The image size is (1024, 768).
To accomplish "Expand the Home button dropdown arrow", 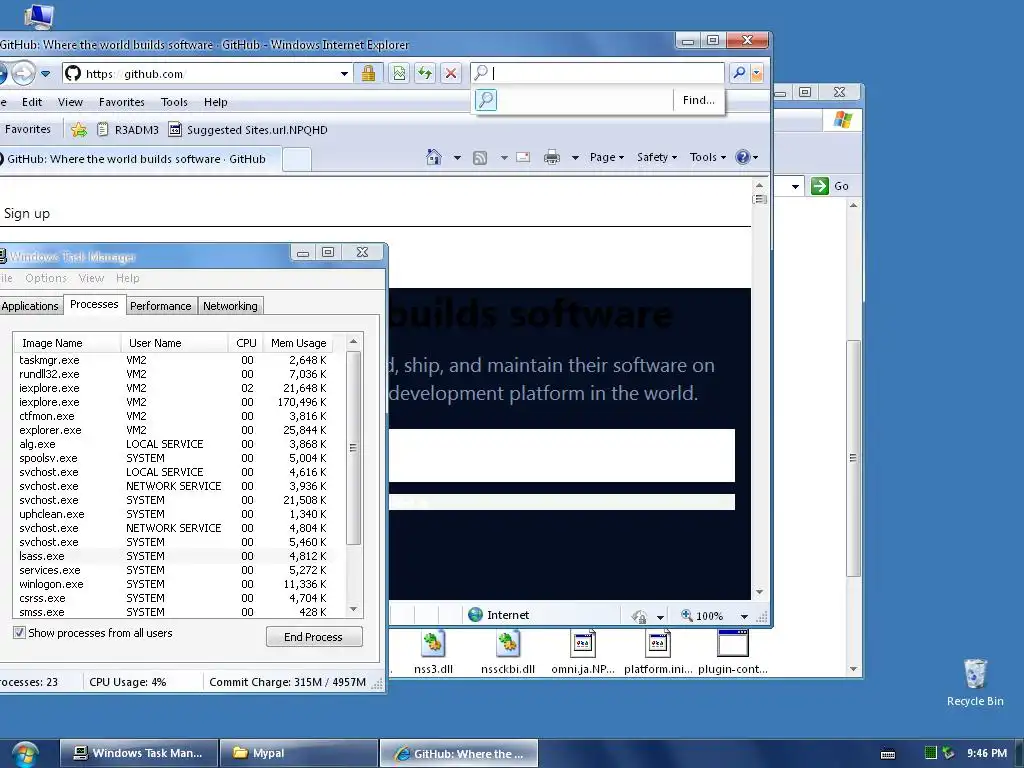I will [x=457, y=157].
